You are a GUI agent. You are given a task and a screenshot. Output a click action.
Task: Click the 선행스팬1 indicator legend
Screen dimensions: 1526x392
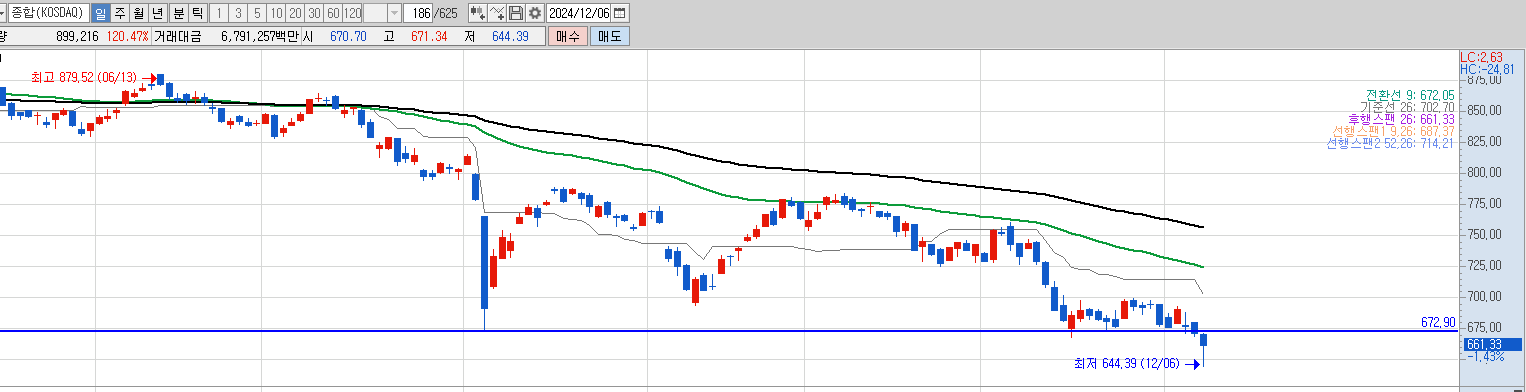(x=1393, y=131)
